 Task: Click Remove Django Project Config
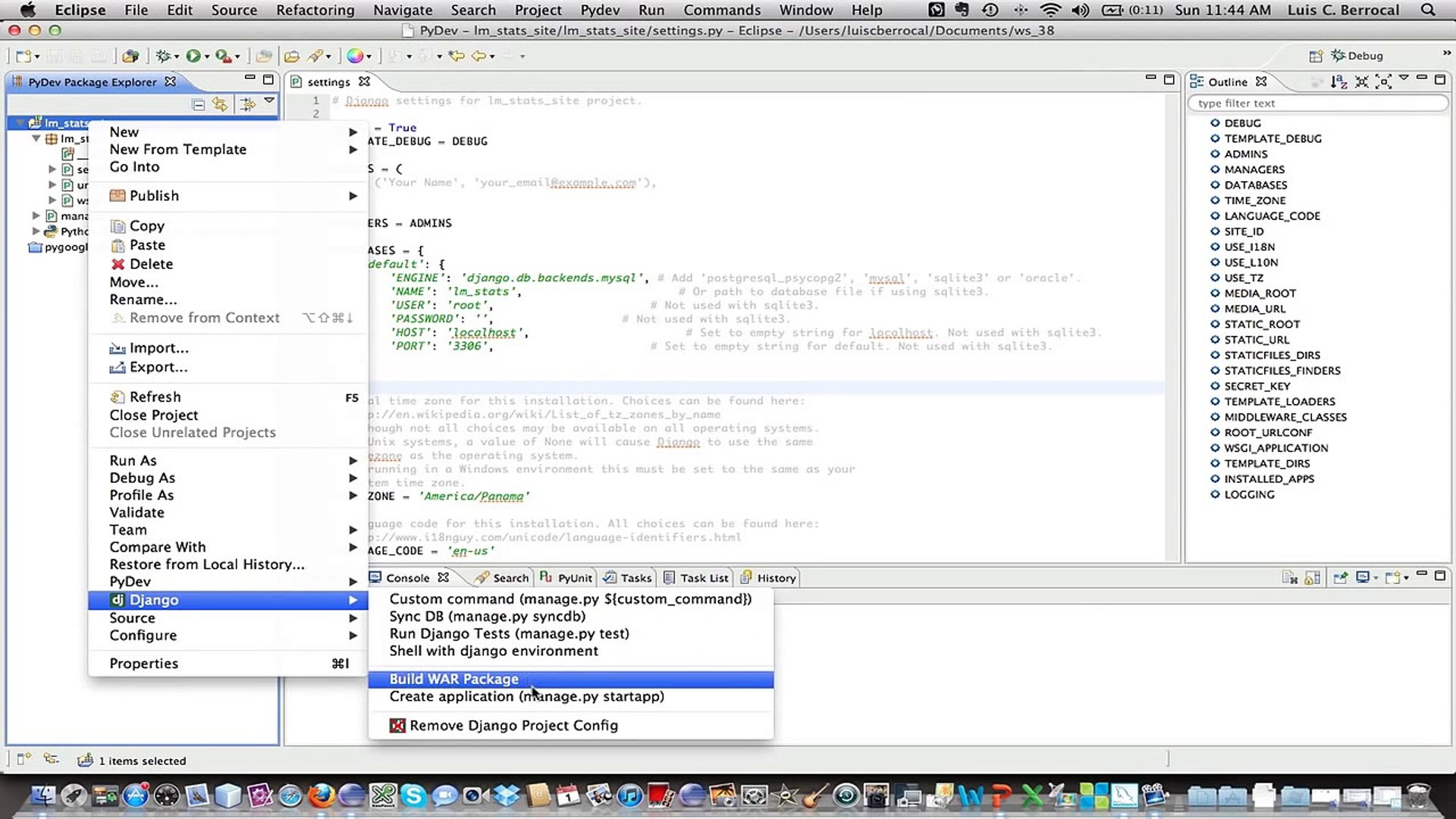point(513,726)
